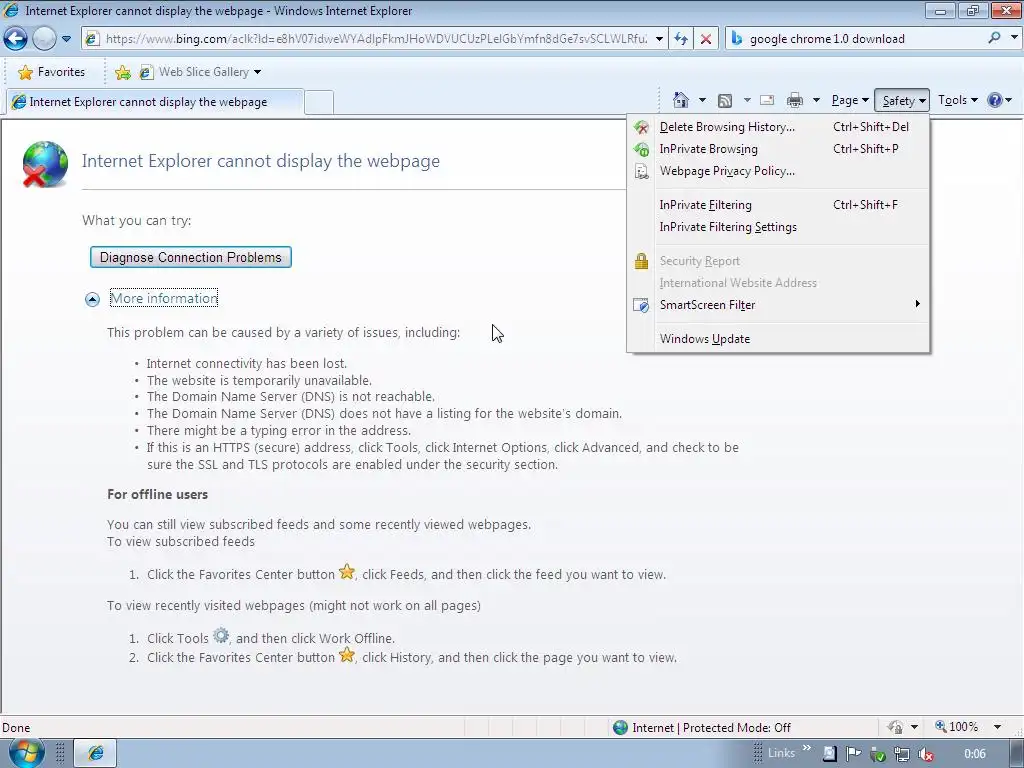Select Delete Browsing History

click(778, 127)
